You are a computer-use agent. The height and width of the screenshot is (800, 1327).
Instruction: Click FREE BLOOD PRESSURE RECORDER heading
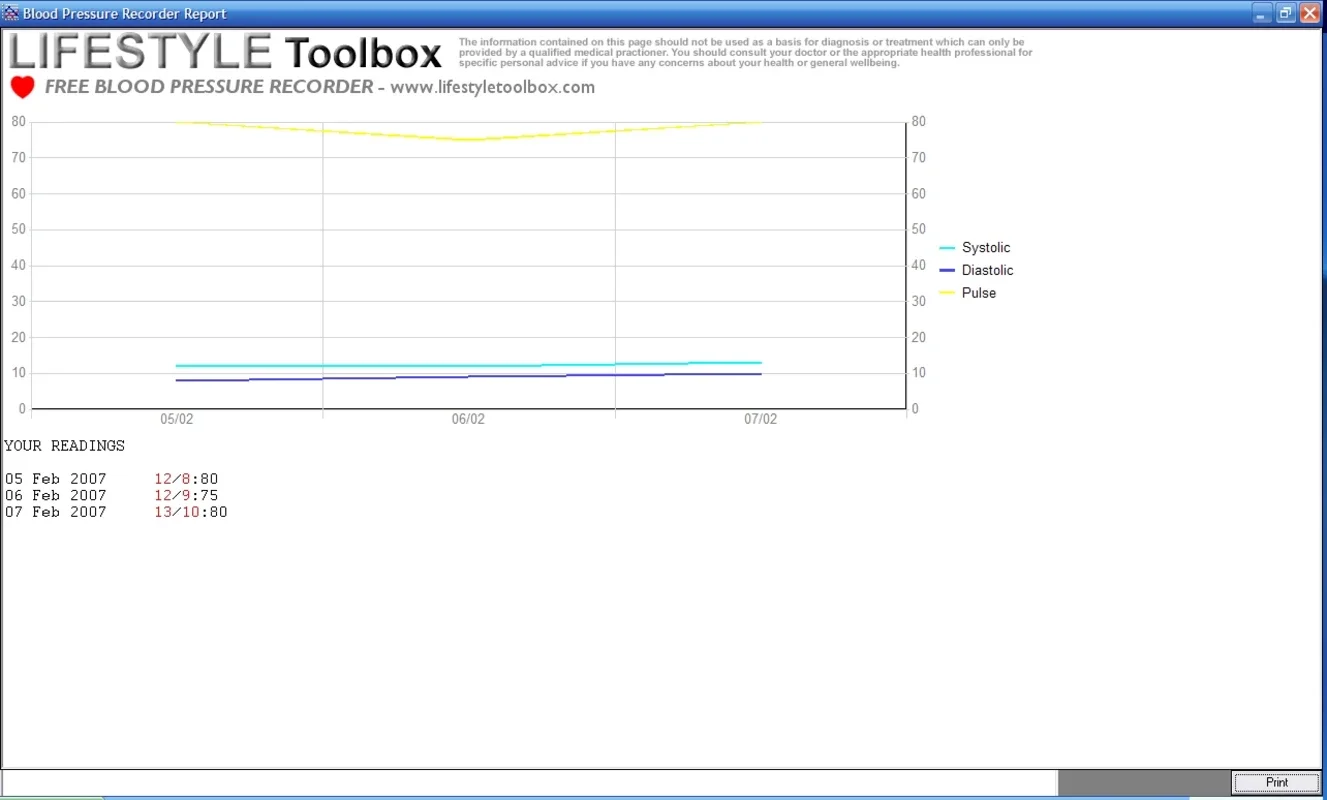[x=209, y=87]
